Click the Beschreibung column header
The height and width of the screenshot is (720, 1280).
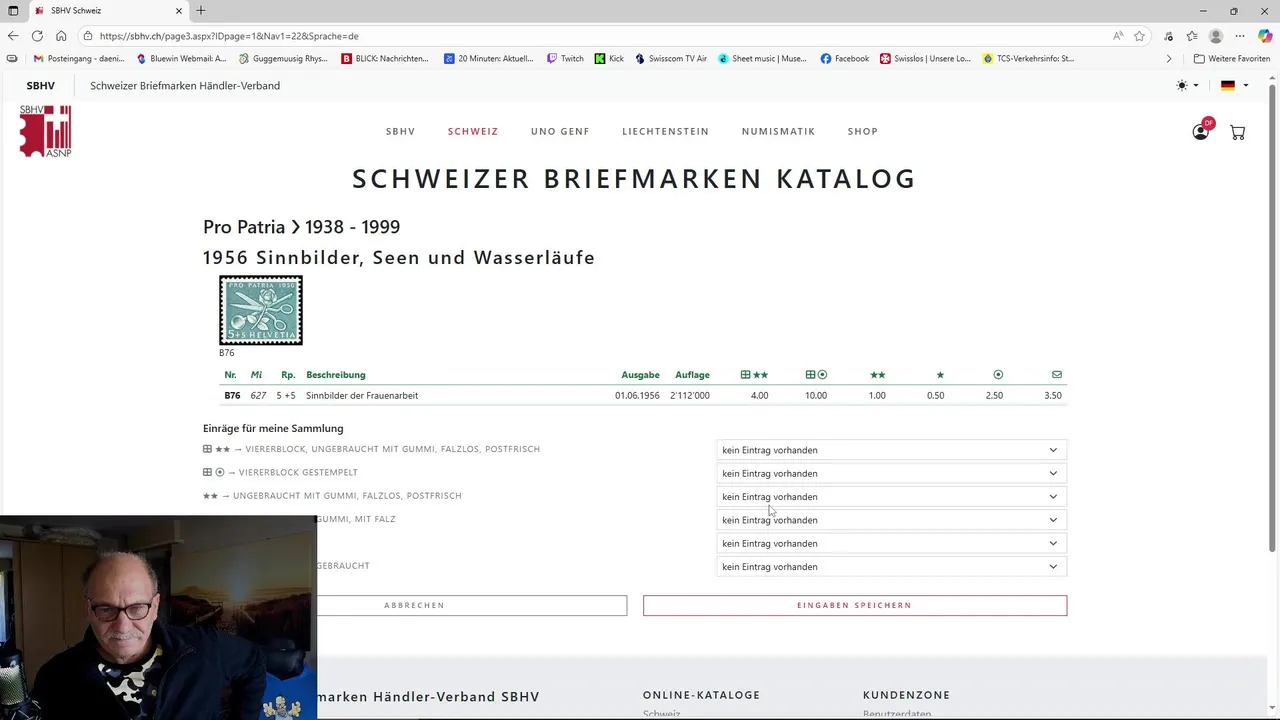[x=336, y=375]
